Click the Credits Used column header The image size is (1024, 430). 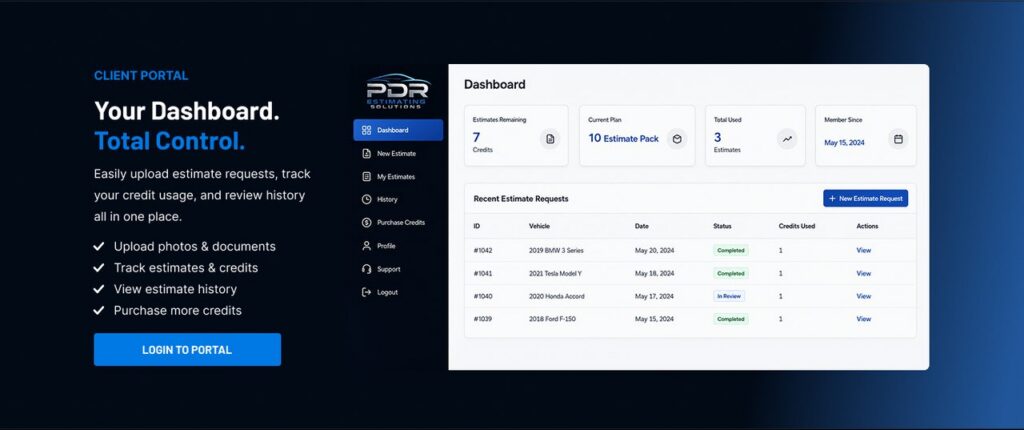[797, 226]
